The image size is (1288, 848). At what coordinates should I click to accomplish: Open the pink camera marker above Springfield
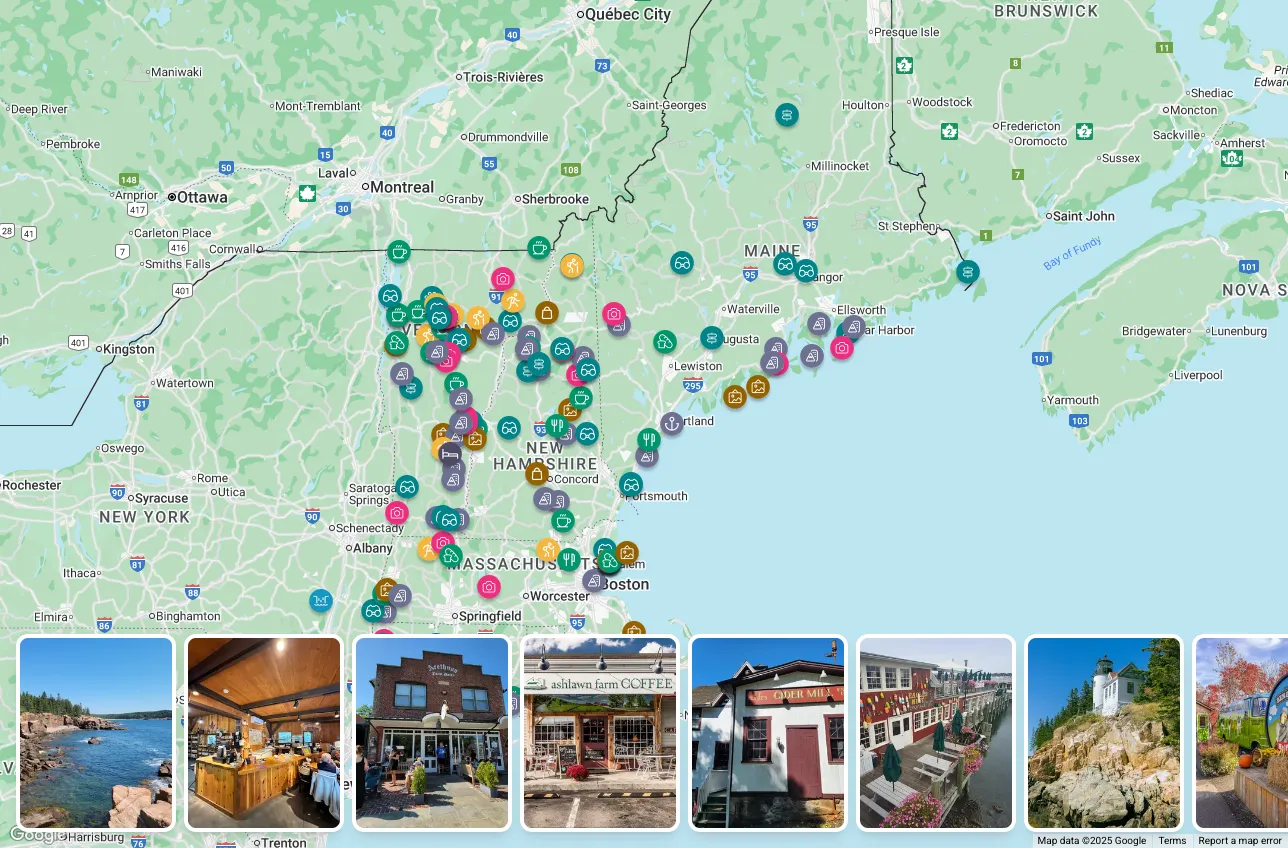[488, 586]
